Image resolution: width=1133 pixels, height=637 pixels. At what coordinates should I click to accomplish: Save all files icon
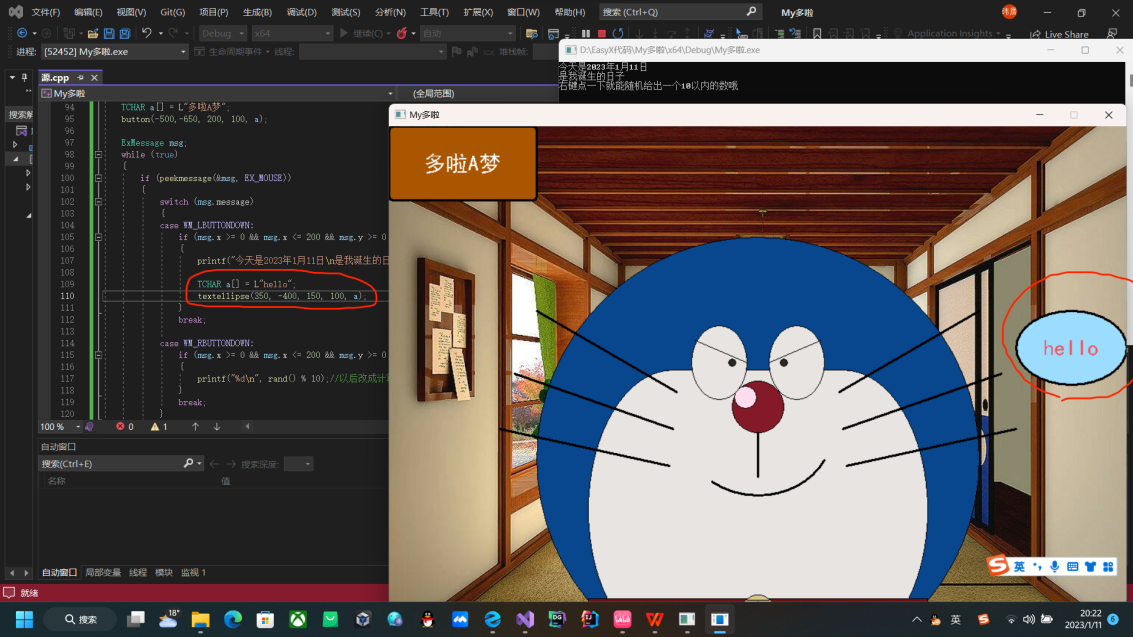[x=124, y=33]
